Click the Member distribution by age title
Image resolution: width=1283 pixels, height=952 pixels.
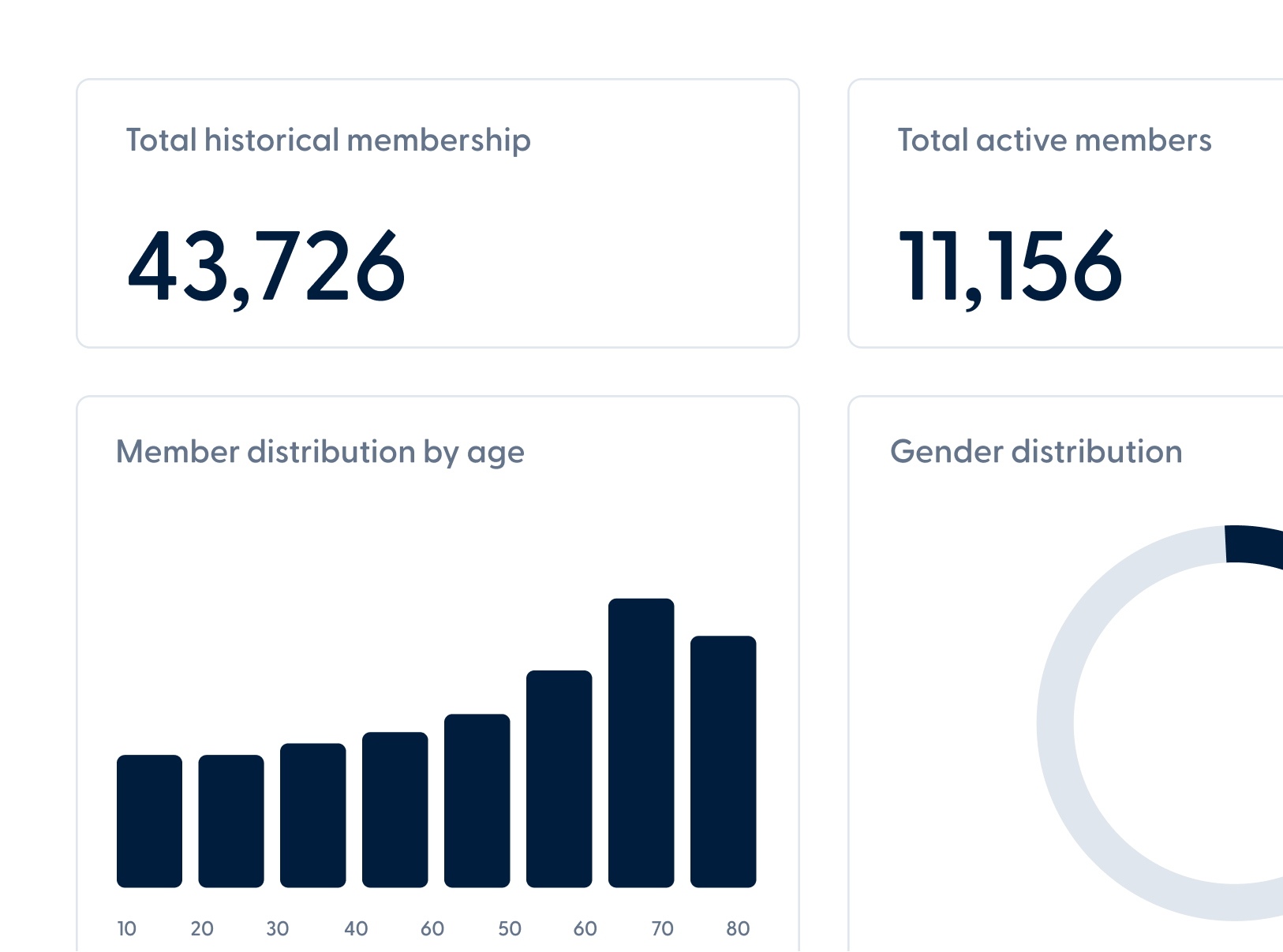click(x=320, y=452)
